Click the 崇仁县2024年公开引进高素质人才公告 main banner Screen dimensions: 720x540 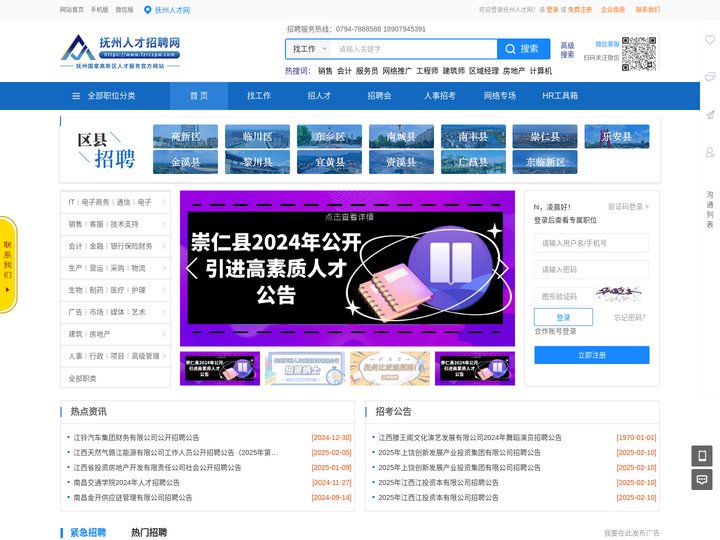tap(347, 268)
